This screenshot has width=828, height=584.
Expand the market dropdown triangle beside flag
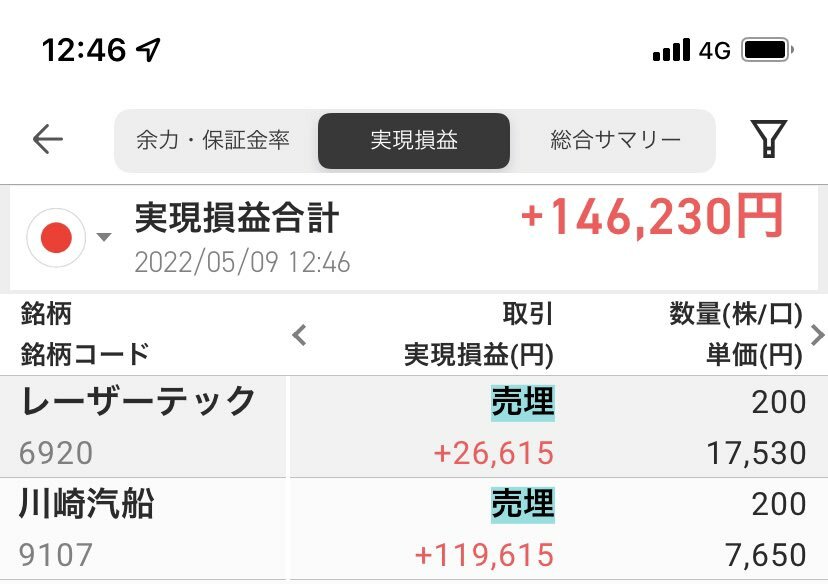tap(104, 237)
